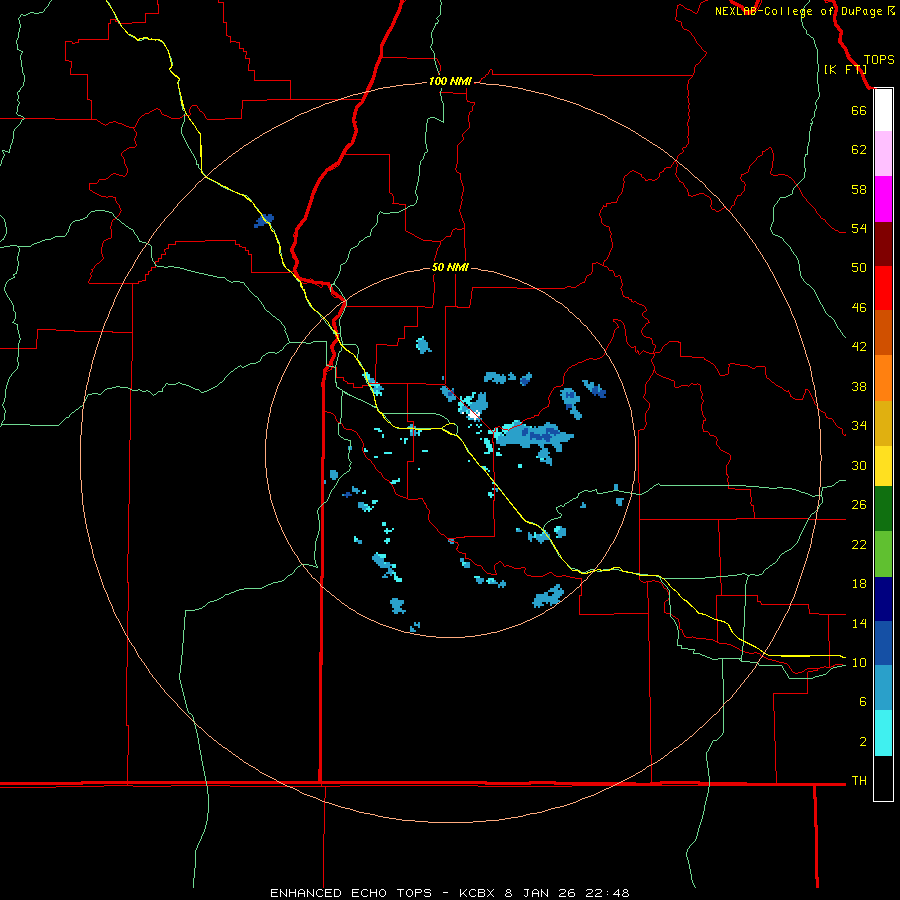The width and height of the screenshot is (900, 900).
Task: Click the legend value "62"
Action: coord(859,150)
